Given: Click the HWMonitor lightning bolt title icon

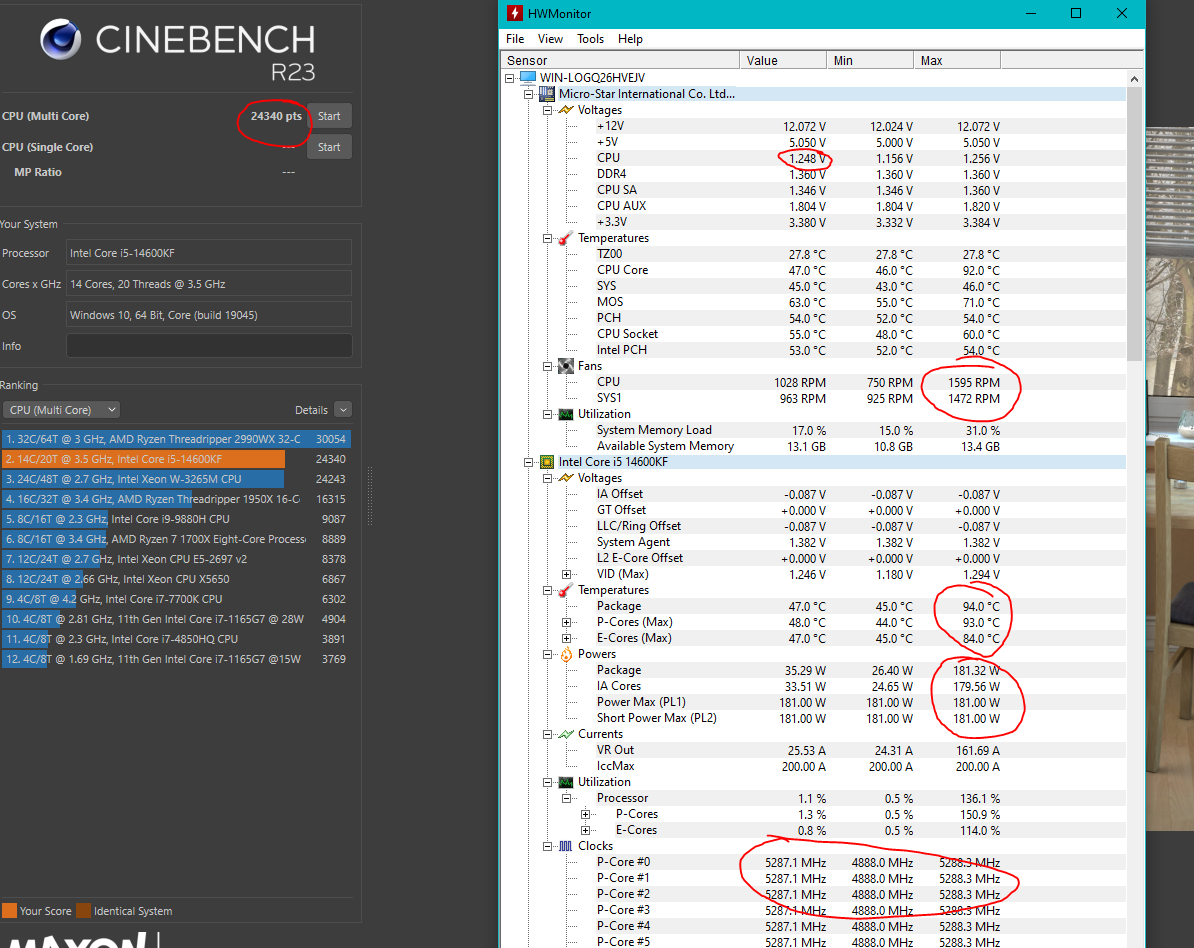Looking at the screenshot, I should click(x=516, y=13).
